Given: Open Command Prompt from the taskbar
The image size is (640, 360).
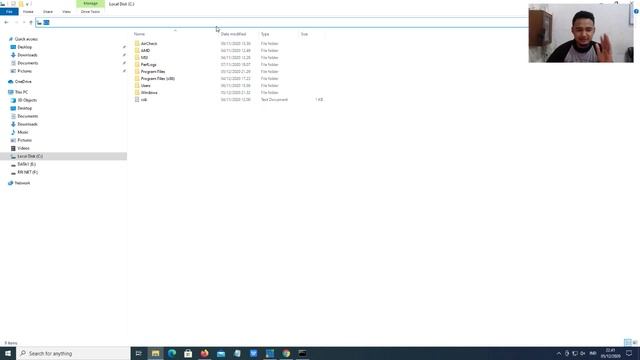Looking at the screenshot, I should pyautogui.click(x=302, y=353).
